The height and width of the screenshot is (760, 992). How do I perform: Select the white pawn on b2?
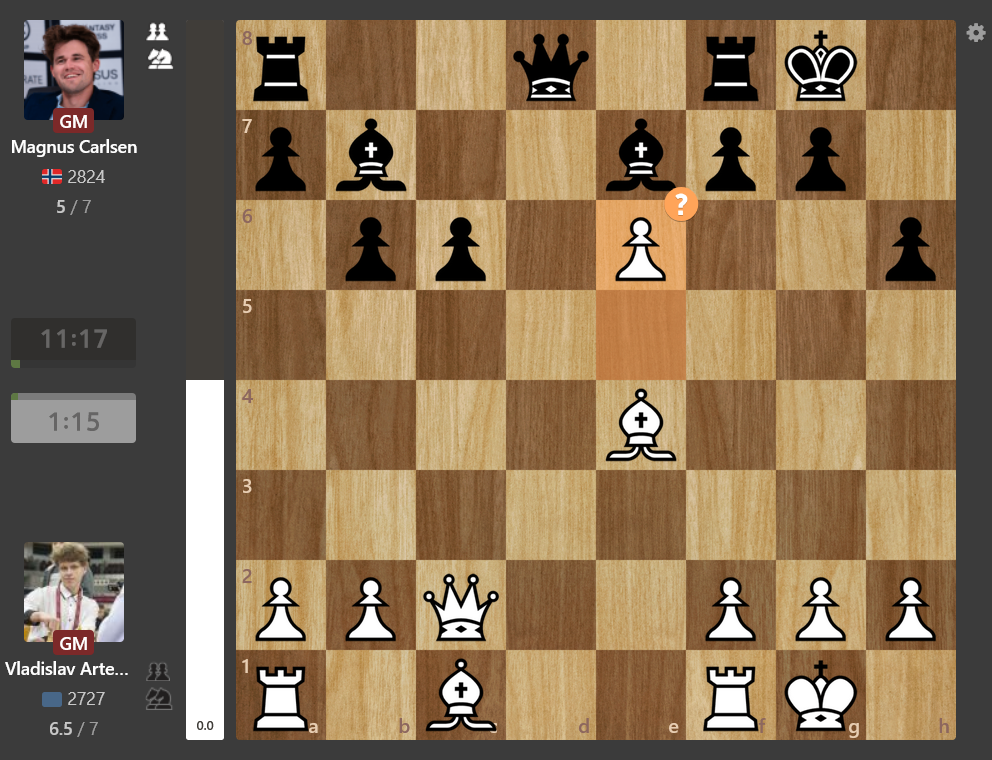[371, 609]
